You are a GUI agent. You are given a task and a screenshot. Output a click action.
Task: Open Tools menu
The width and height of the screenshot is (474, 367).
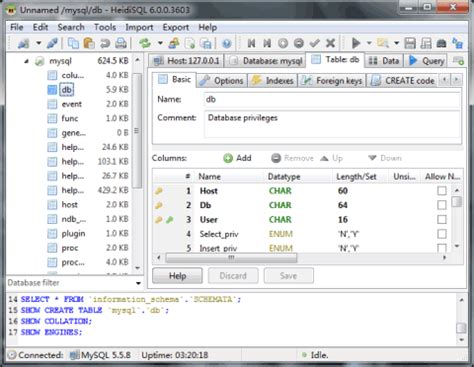pos(105,27)
